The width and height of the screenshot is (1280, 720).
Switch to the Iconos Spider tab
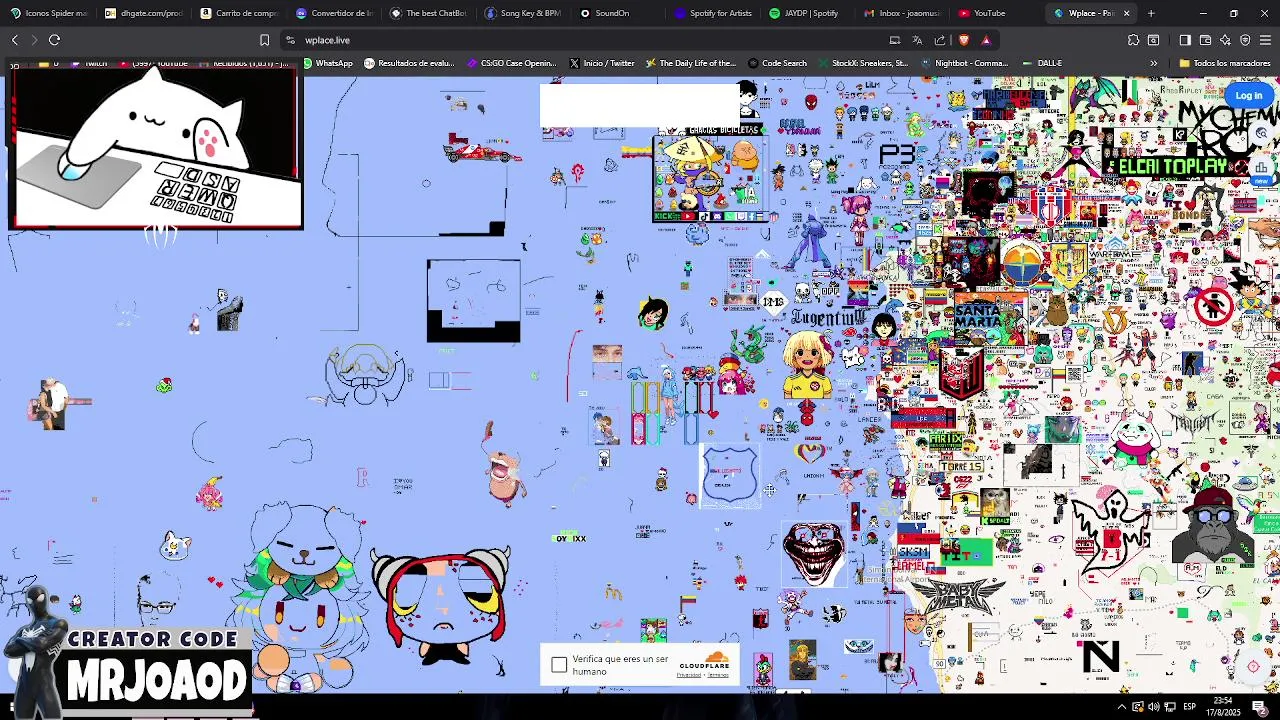click(49, 13)
